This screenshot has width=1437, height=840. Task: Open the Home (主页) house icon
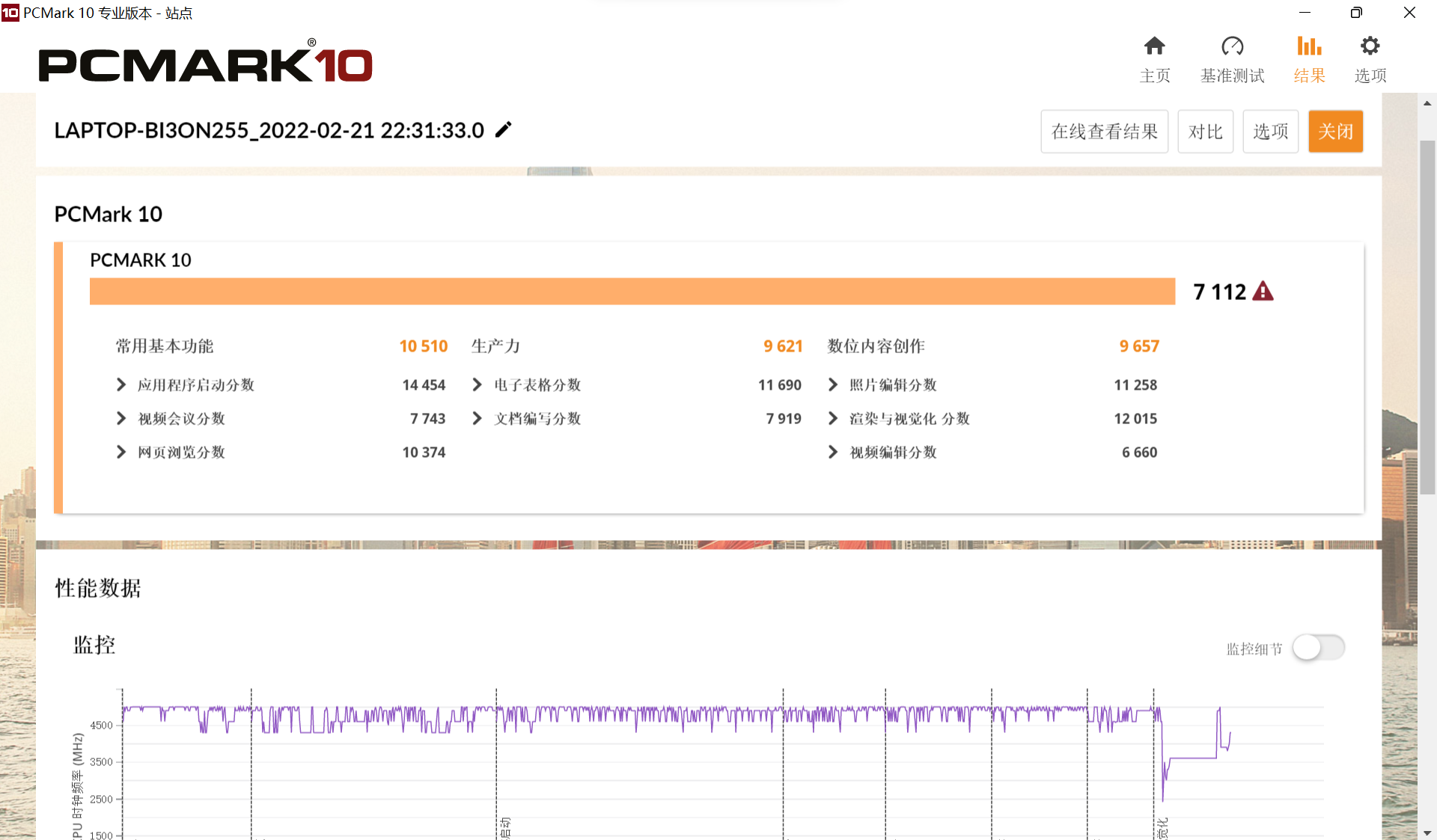1154,46
